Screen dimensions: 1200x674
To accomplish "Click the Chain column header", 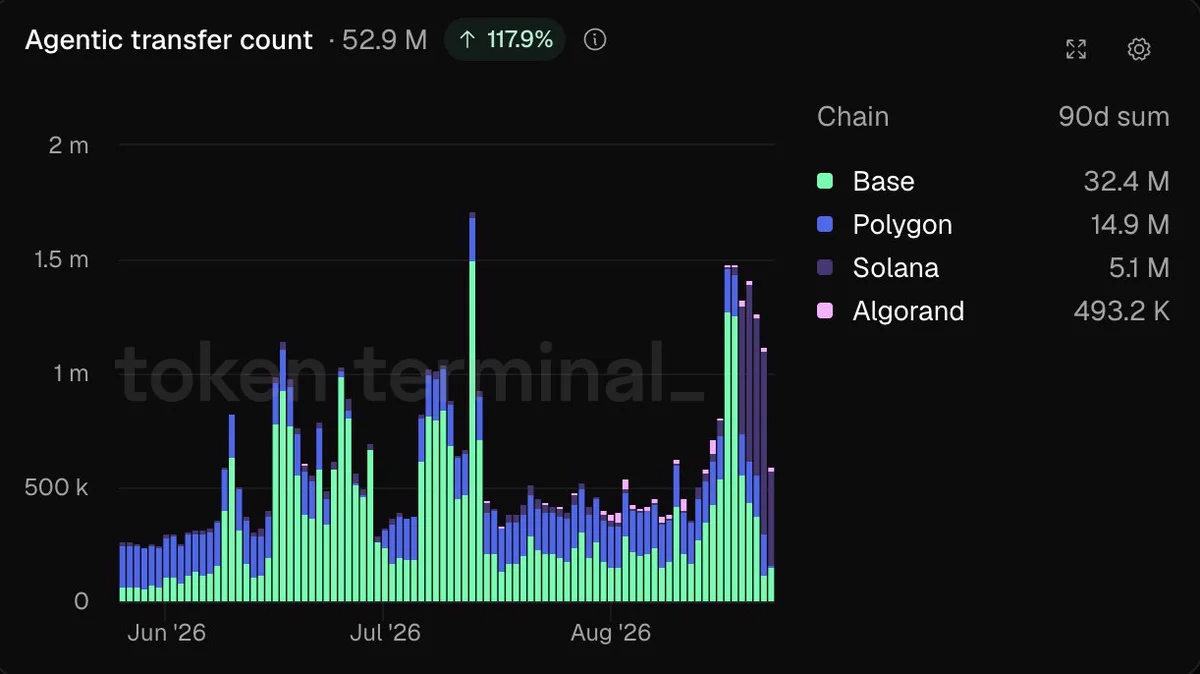I will pyautogui.click(x=853, y=116).
